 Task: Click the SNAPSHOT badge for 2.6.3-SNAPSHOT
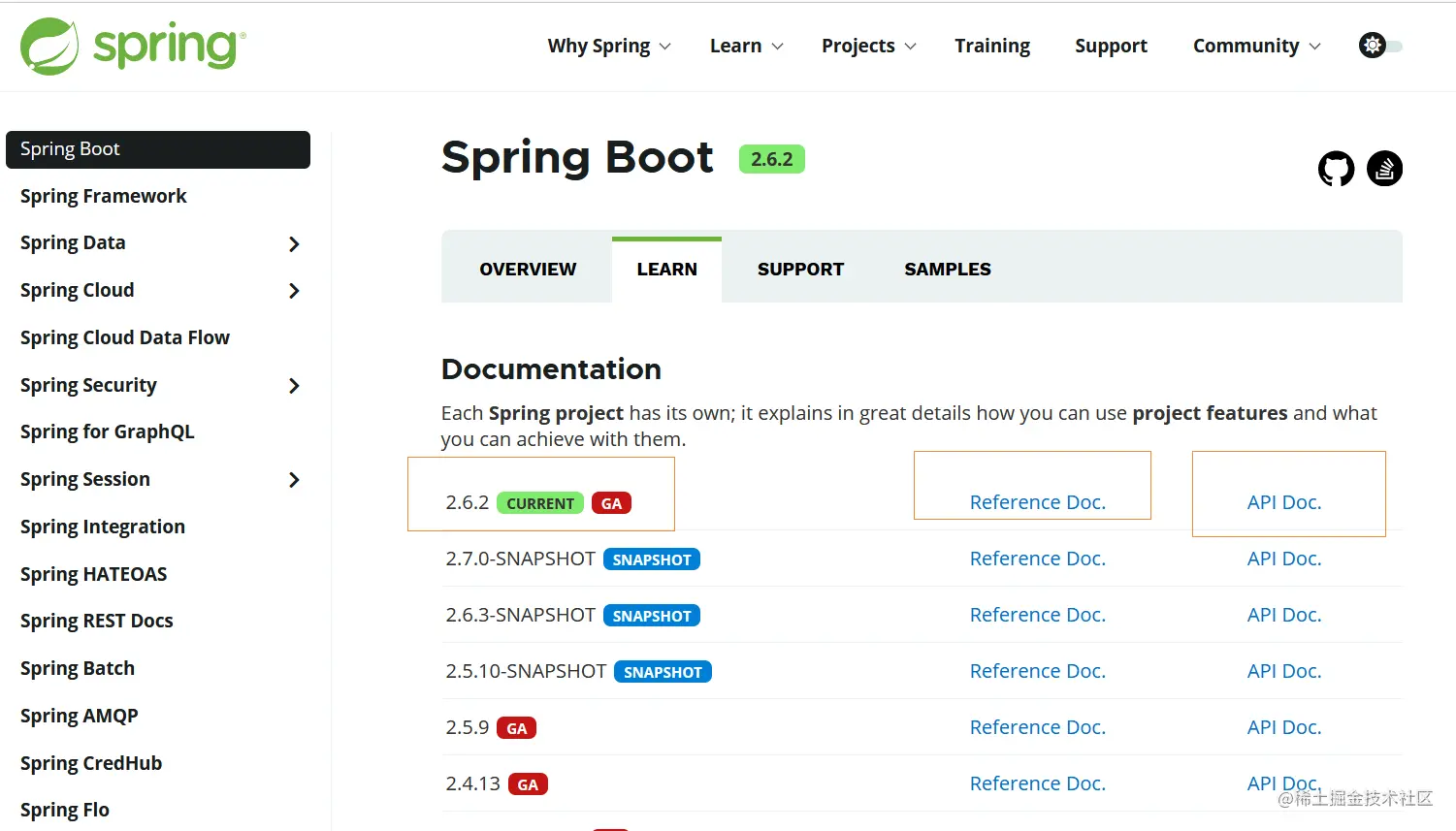(x=652, y=616)
